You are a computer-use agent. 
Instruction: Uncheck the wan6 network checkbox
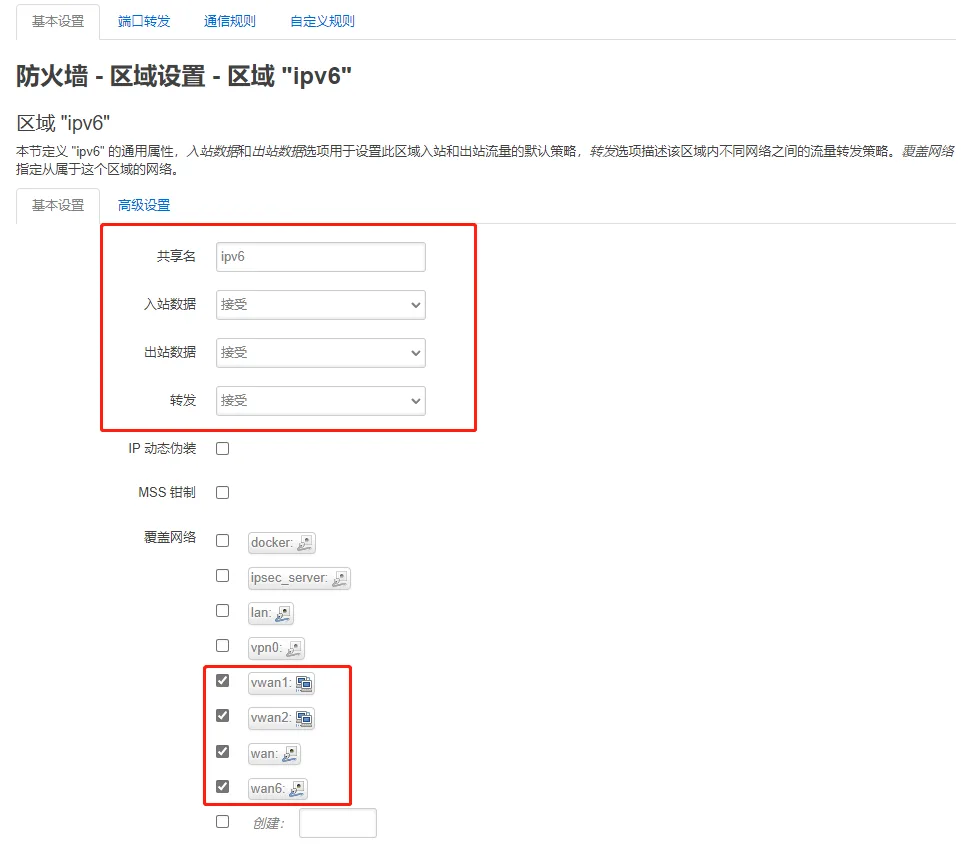coord(223,786)
